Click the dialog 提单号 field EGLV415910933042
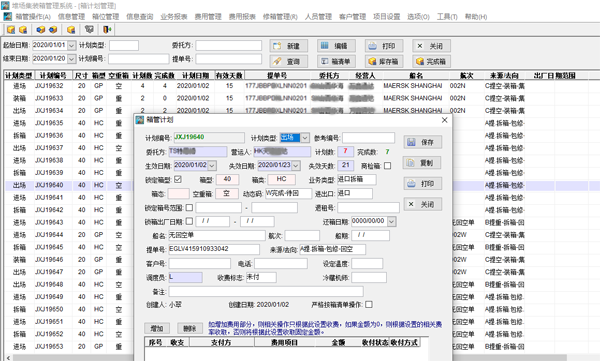Screen dimensions: 600x361 coord(214,249)
